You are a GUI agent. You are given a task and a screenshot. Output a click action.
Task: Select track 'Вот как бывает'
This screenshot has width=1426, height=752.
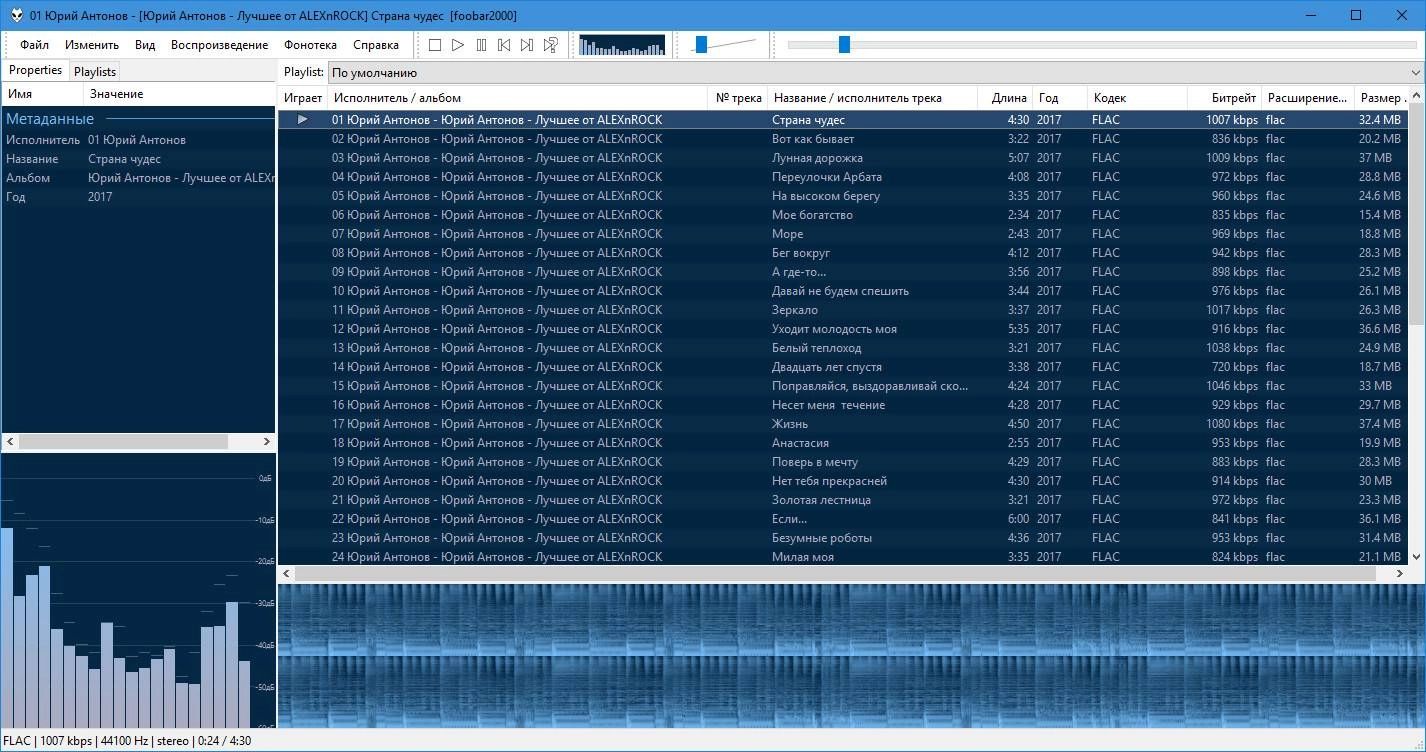pyautogui.click(x=843, y=139)
